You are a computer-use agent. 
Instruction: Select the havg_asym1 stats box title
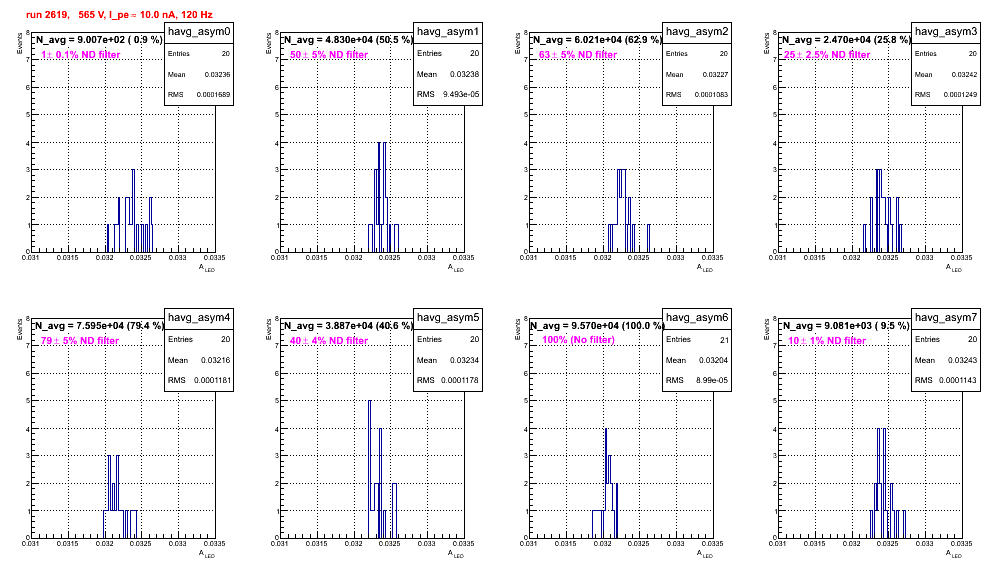click(x=448, y=32)
